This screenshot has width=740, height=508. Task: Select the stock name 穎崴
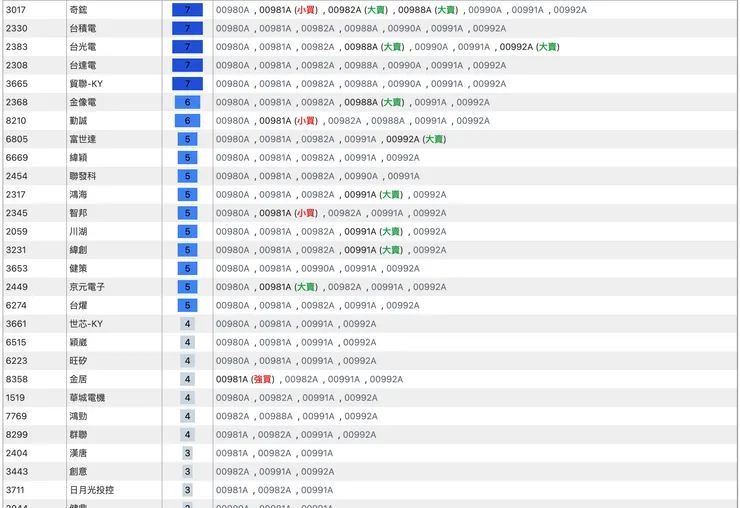click(78, 342)
